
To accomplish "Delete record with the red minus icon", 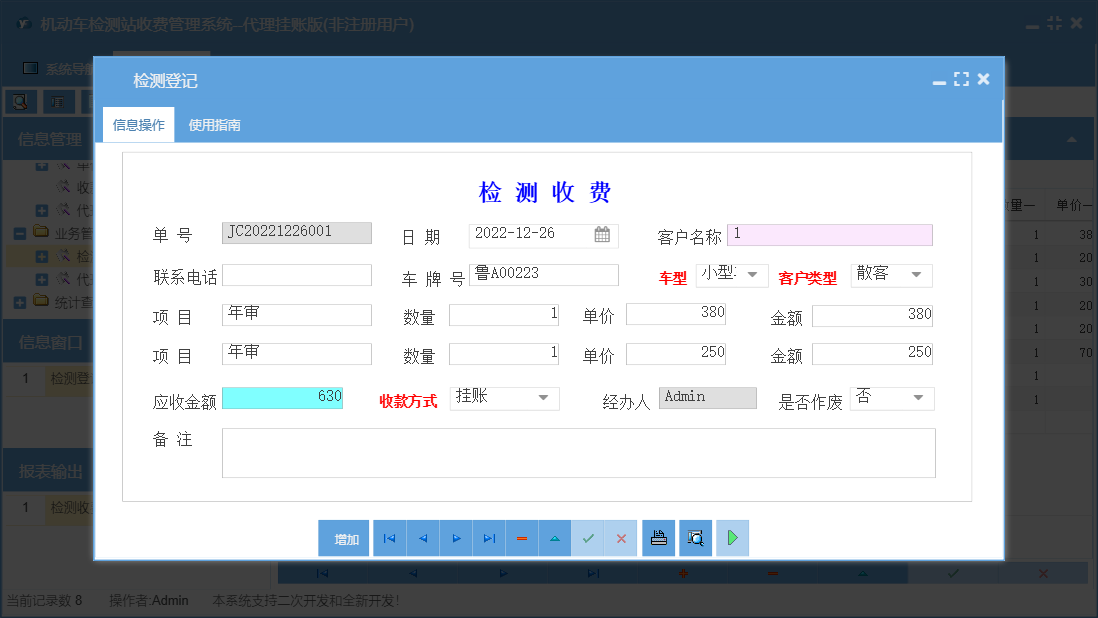I will click(522, 538).
